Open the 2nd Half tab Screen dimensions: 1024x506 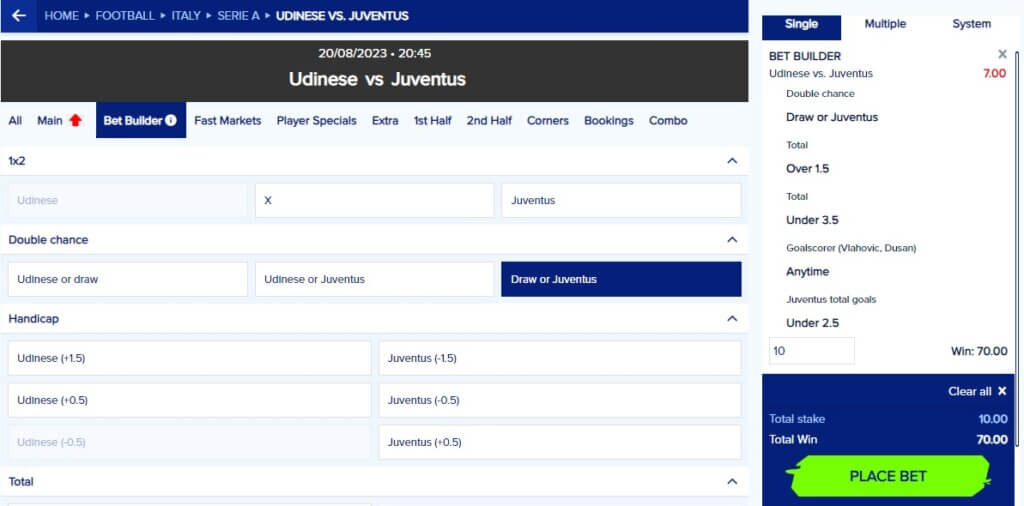click(489, 120)
